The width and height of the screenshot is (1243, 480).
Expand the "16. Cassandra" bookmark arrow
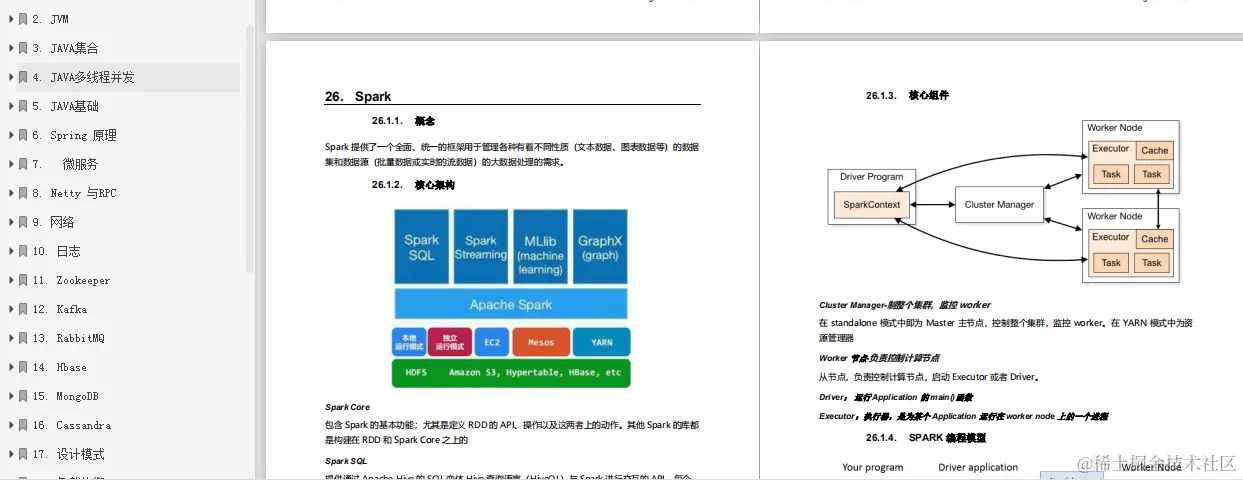11,425
